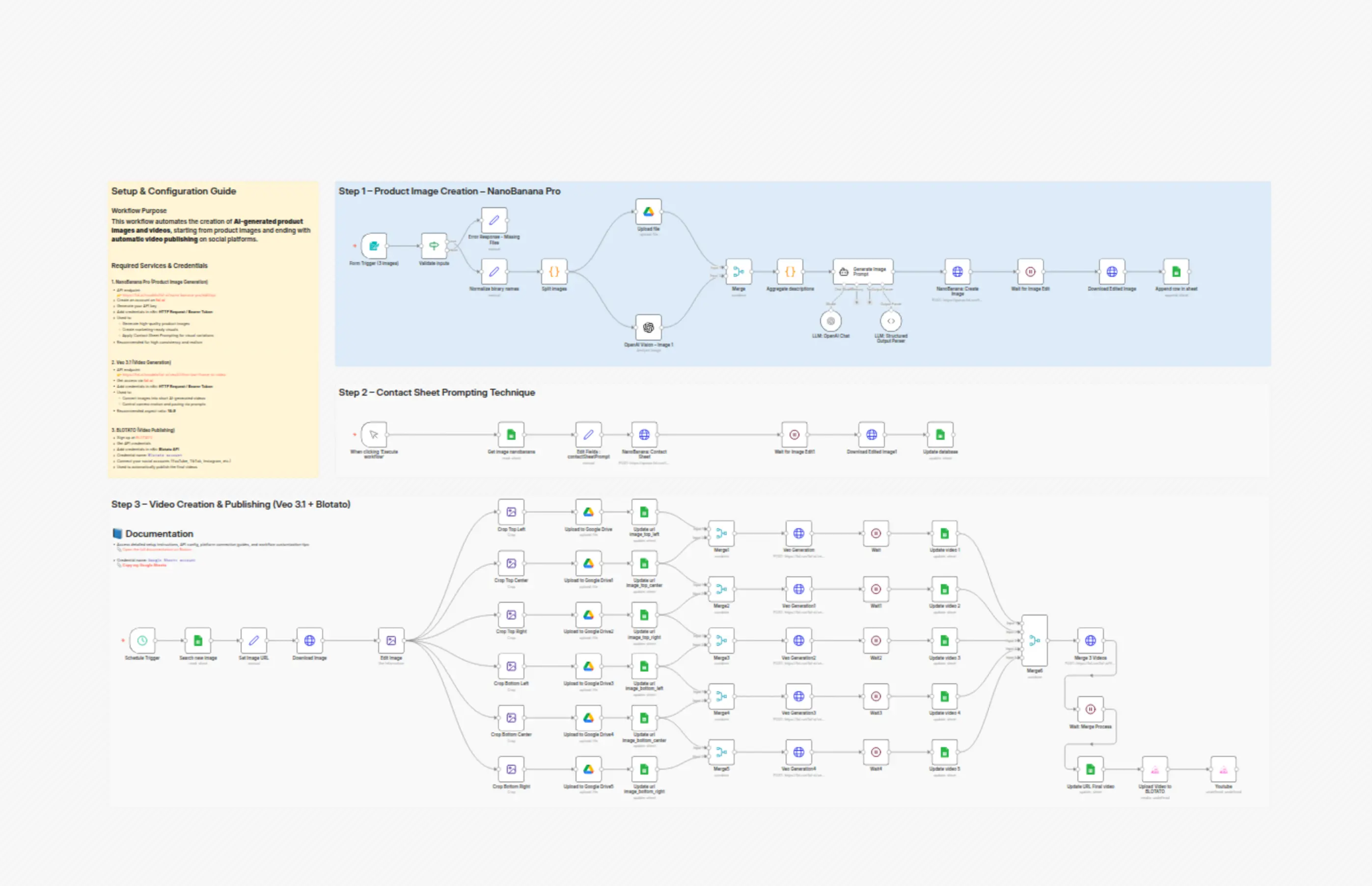Open the Wait for Image Edit node
1372x886 pixels.
click(x=1030, y=271)
